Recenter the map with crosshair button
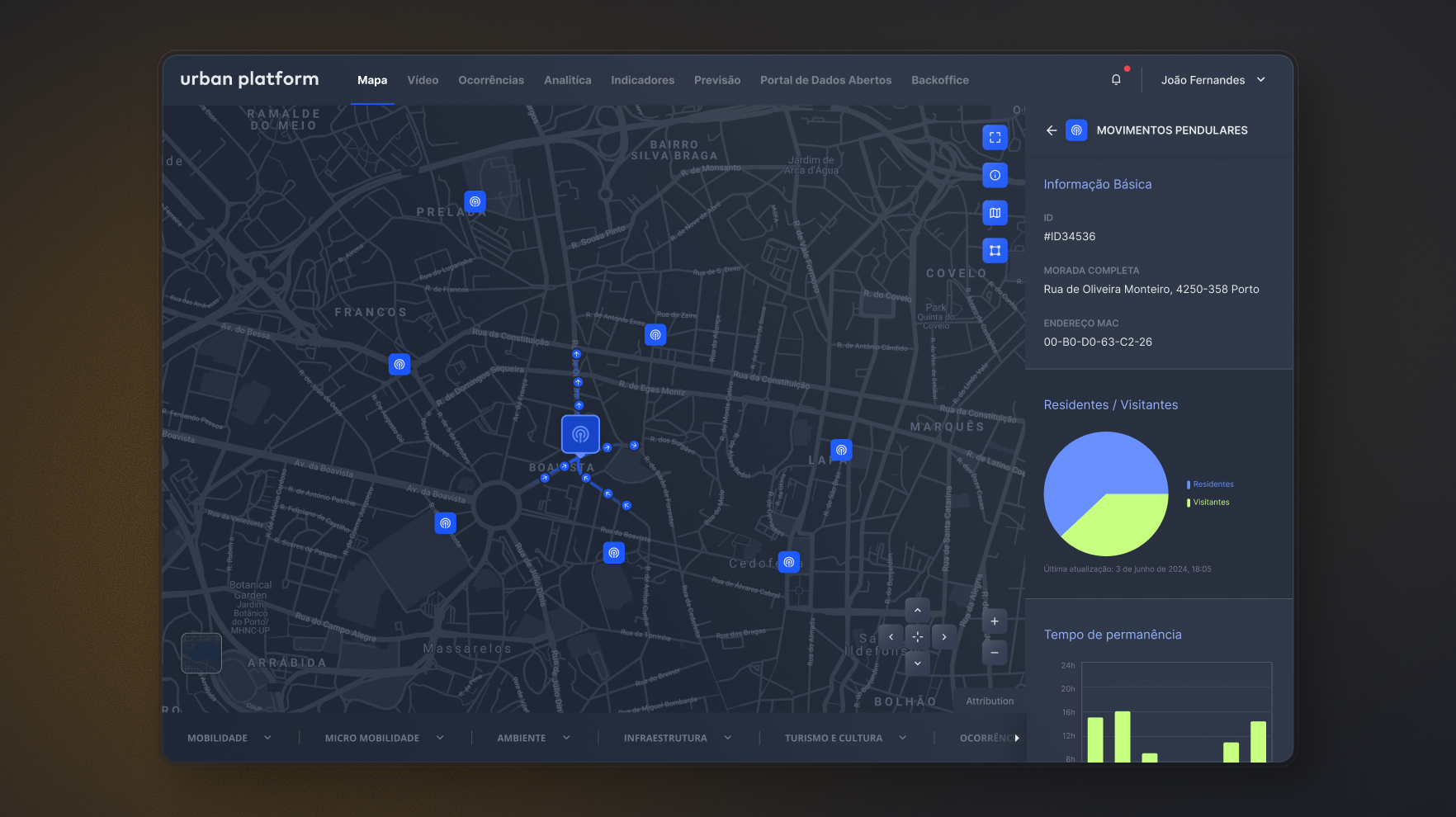The width and height of the screenshot is (1456, 817). pyautogui.click(x=917, y=637)
